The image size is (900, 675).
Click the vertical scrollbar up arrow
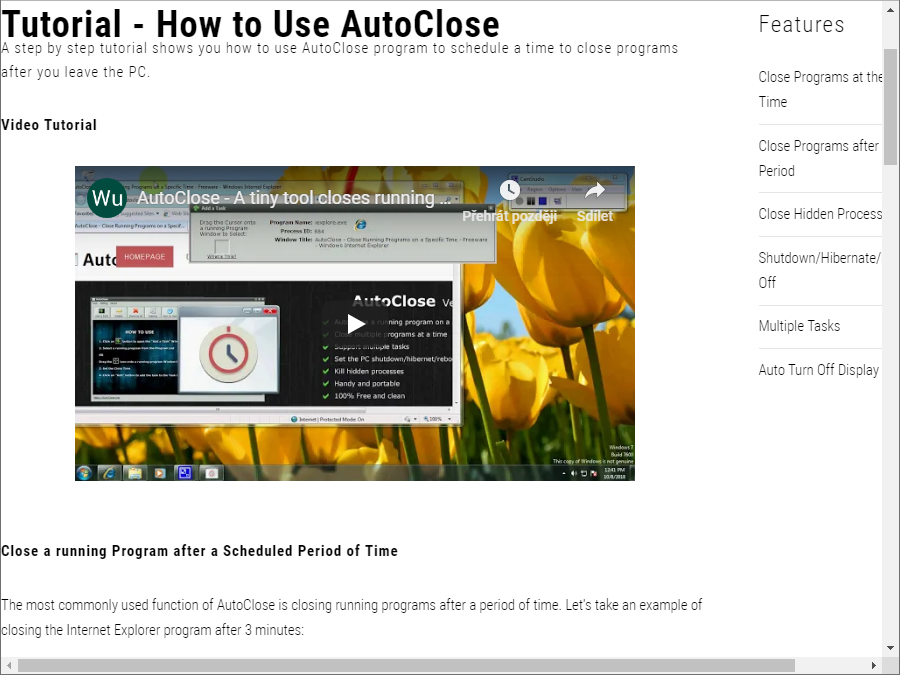click(890, 9)
